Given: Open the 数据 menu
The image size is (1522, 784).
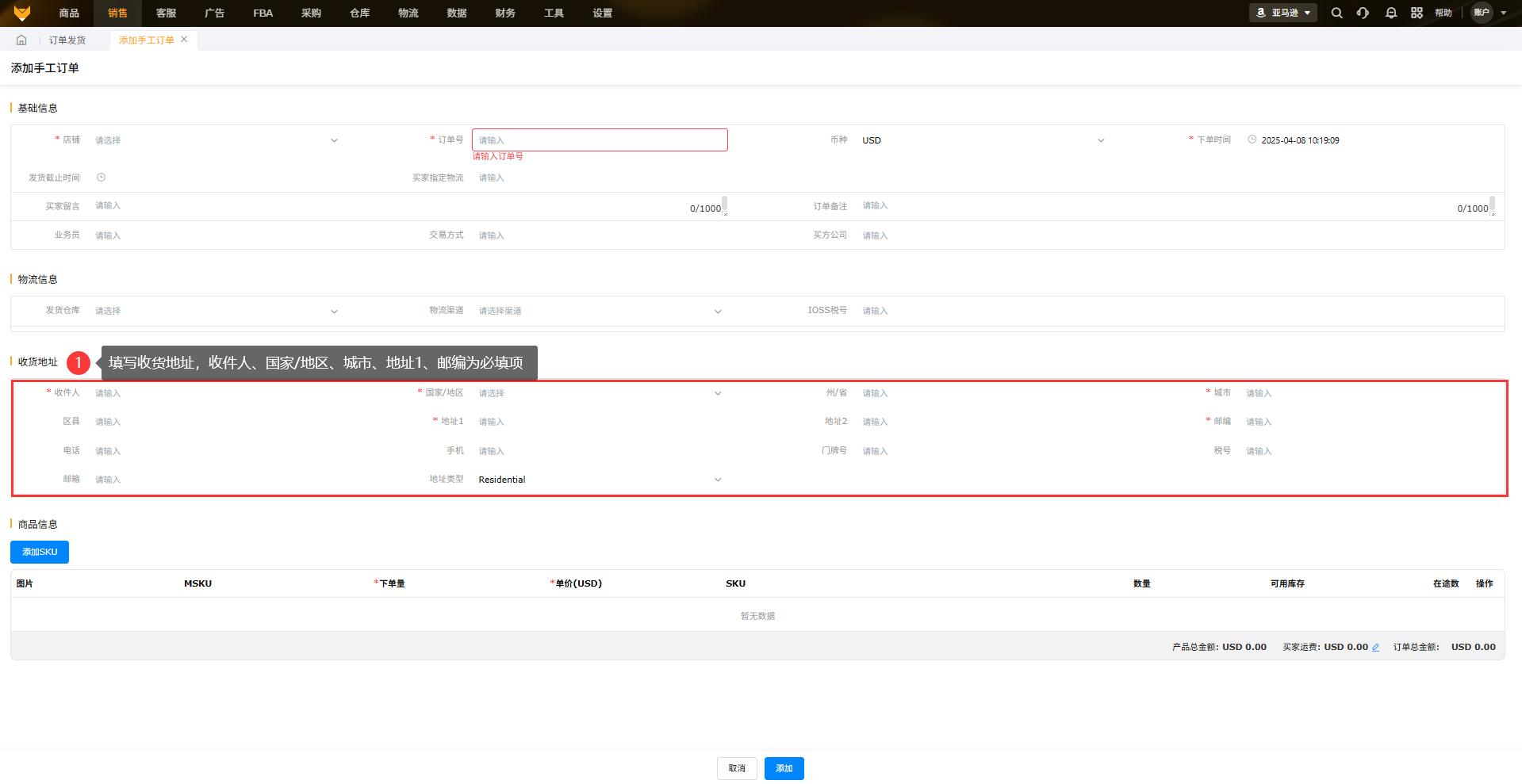Looking at the screenshot, I should click(x=456, y=13).
